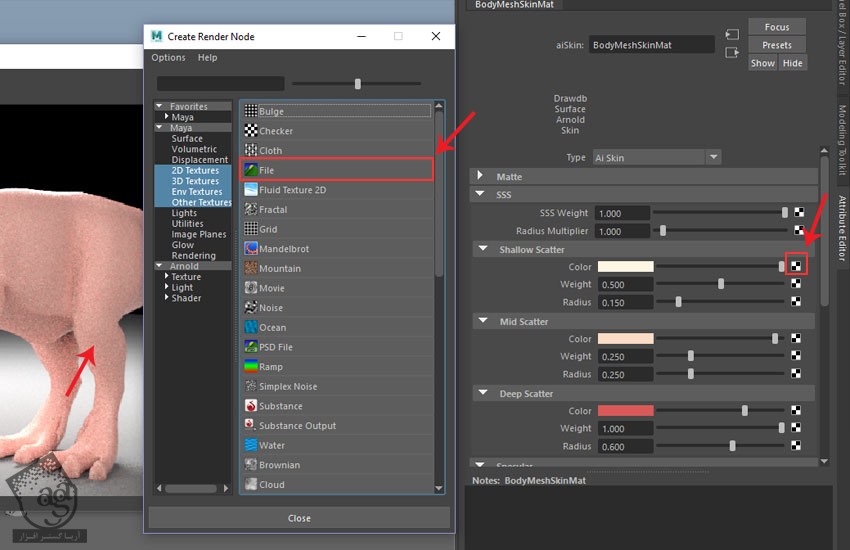
Task: Pick the Ramp texture node
Action: (336, 366)
